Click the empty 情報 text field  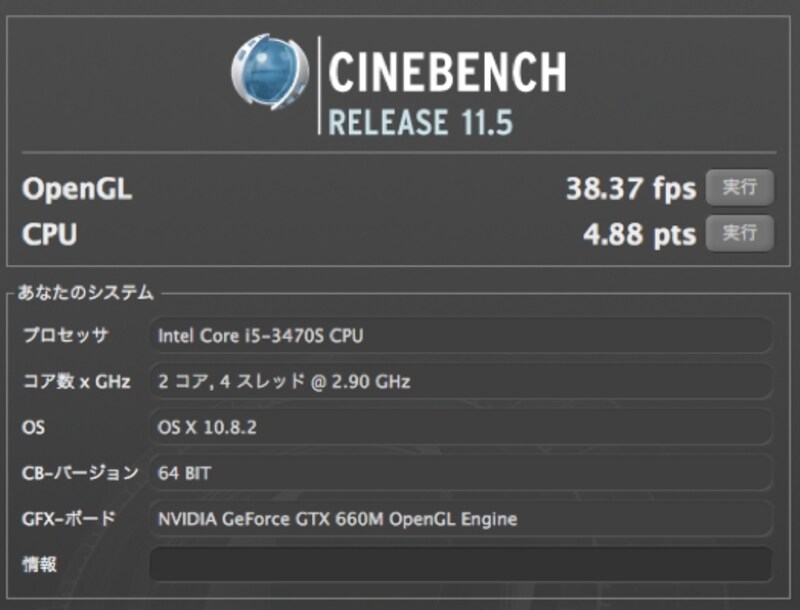(x=461, y=564)
